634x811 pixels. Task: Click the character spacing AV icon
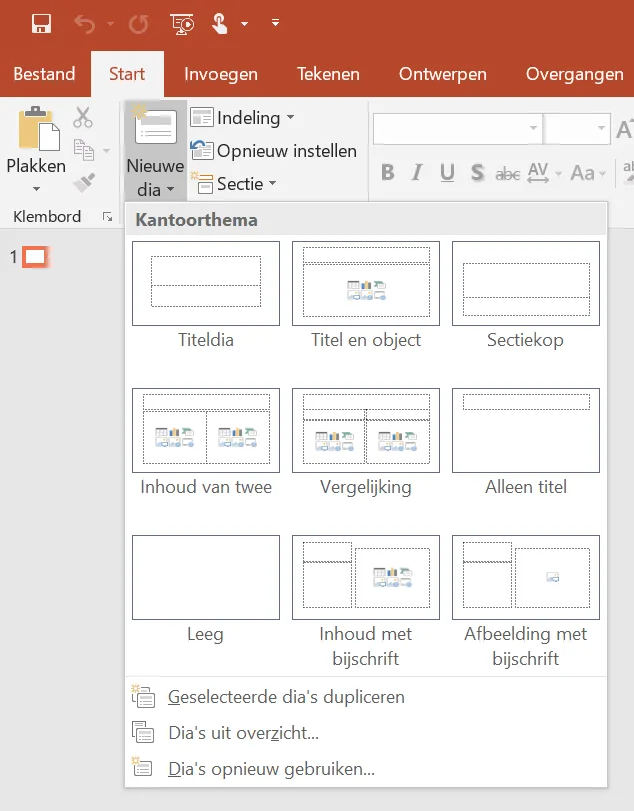(538, 172)
